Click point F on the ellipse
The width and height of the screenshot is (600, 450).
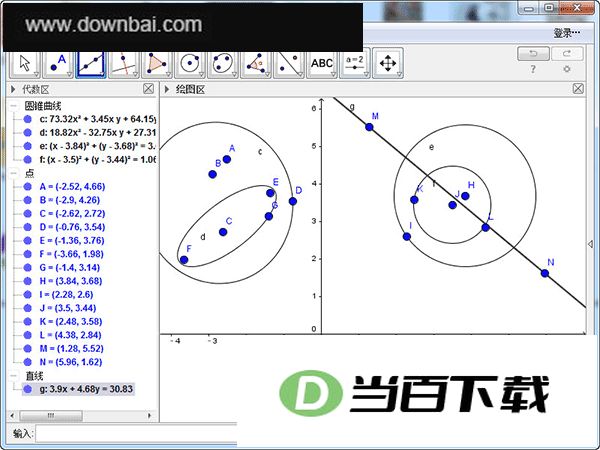point(184,260)
